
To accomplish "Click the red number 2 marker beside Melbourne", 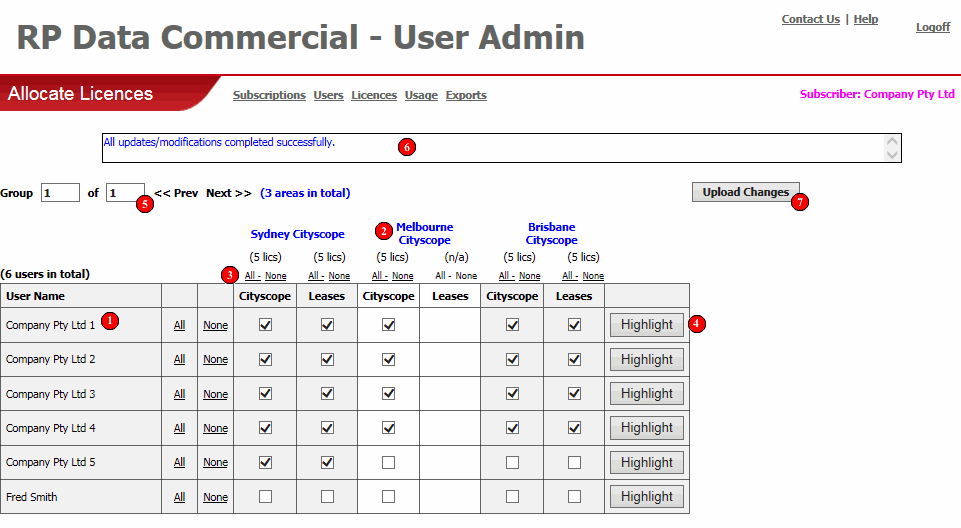I will [x=384, y=231].
